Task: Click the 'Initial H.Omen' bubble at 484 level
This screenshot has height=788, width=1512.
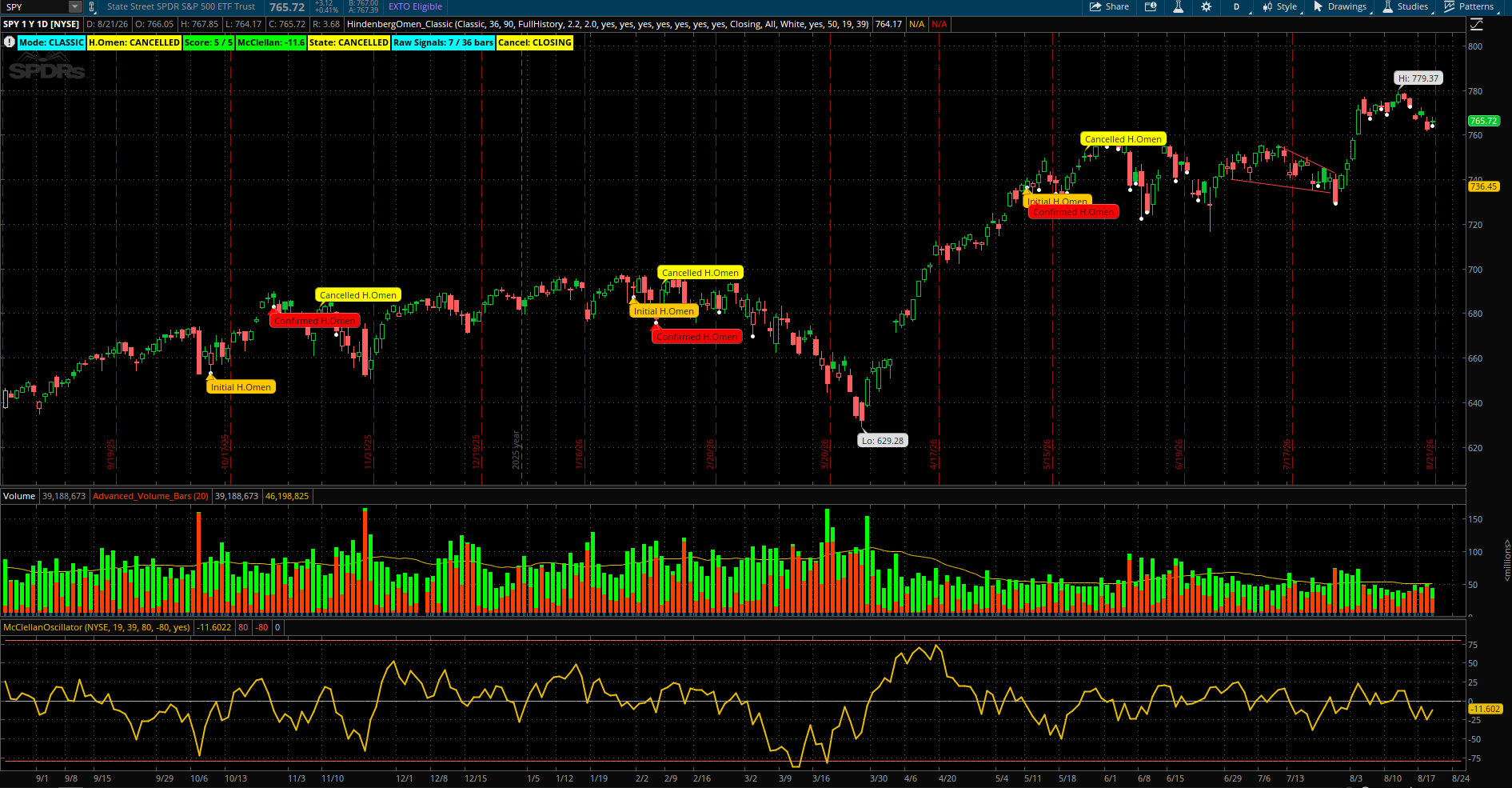Action: point(241,387)
